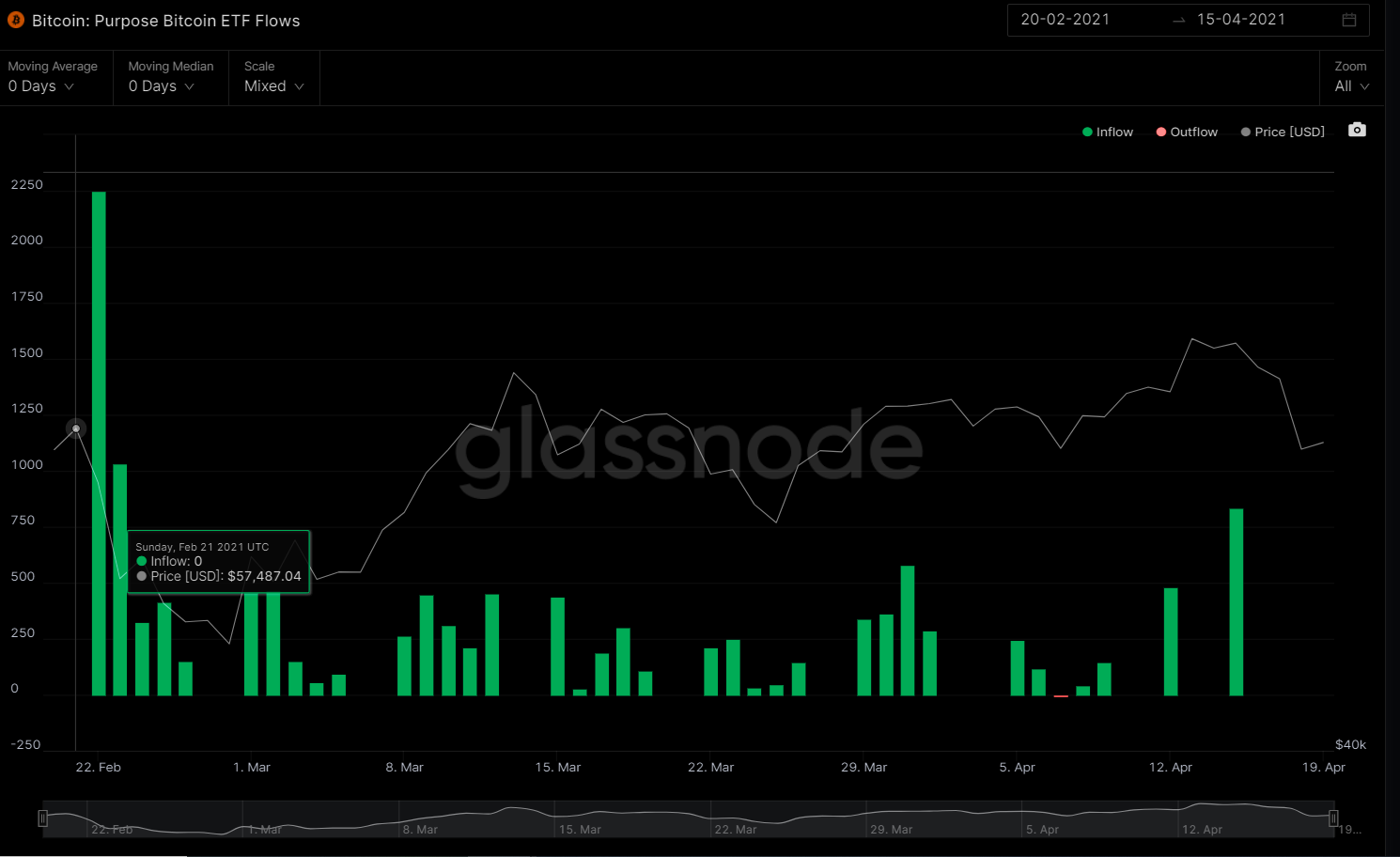This screenshot has height=857, width=1400.
Task: Click the camera screenshot icon
Action: 1357,130
